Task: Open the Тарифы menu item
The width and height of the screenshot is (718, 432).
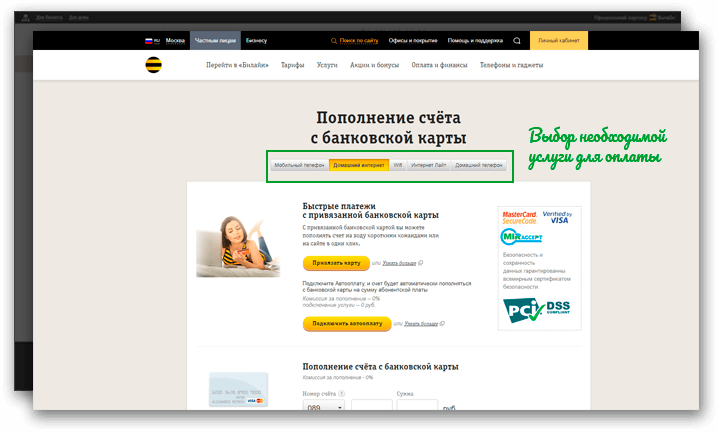Action: [x=292, y=65]
